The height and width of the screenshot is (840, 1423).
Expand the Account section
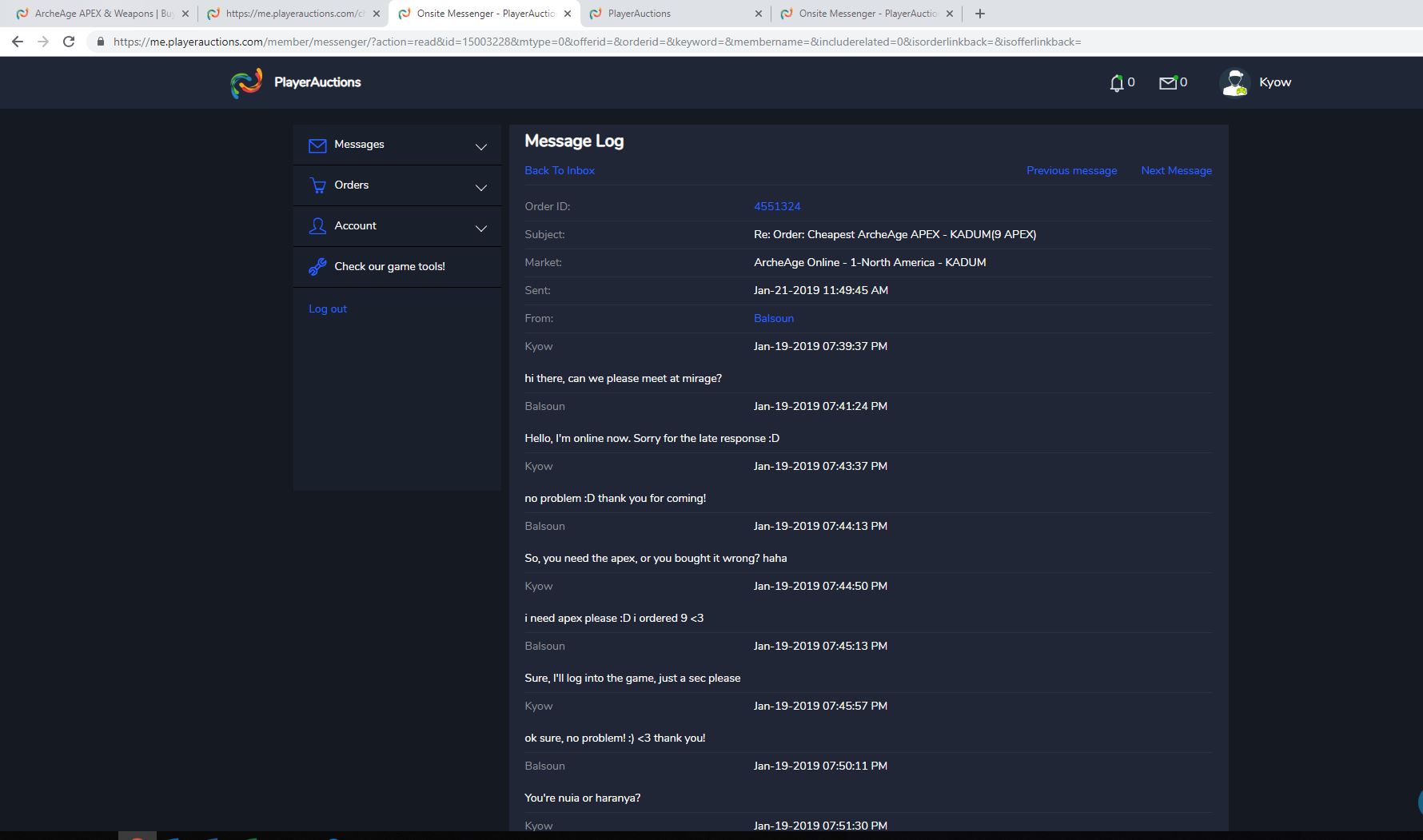(x=480, y=227)
